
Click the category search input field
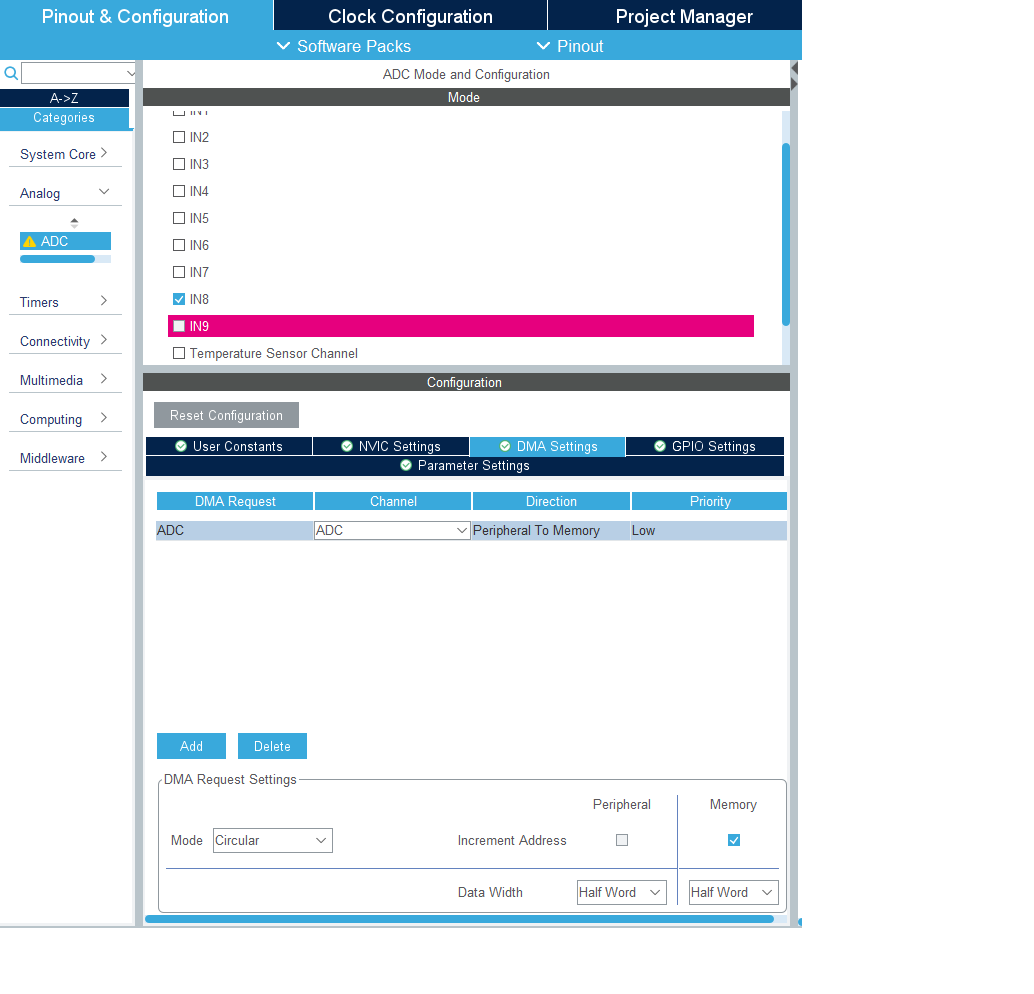[78, 73]
